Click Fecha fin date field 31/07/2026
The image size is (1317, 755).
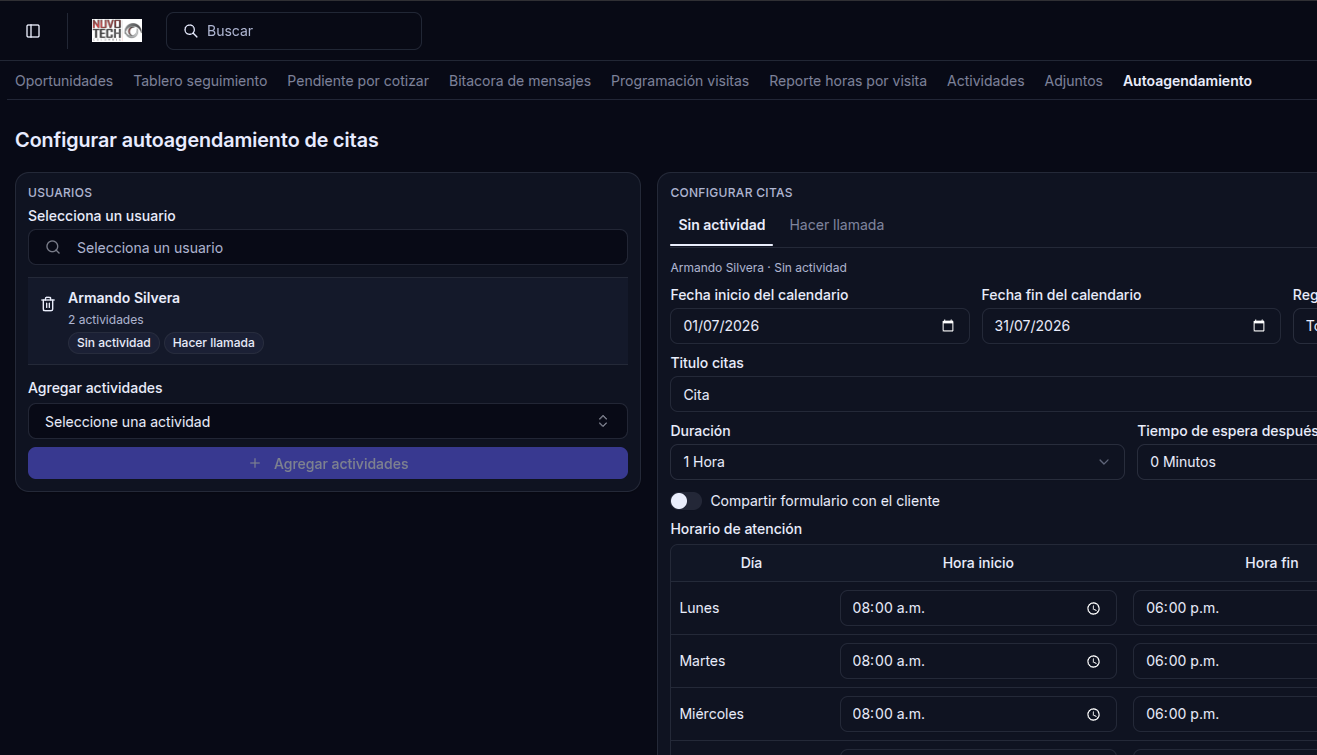click(x=1131, y=326)
